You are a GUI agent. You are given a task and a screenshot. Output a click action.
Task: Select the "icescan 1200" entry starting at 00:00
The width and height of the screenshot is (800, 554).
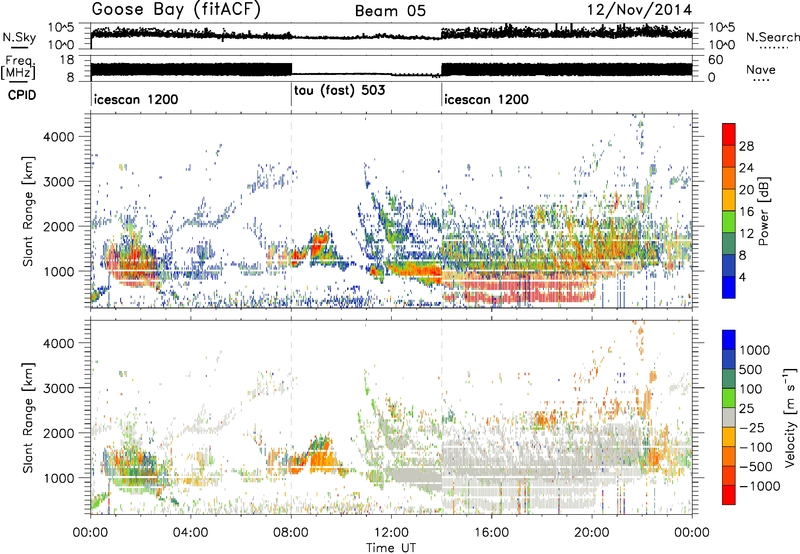[x=136, y=99]
